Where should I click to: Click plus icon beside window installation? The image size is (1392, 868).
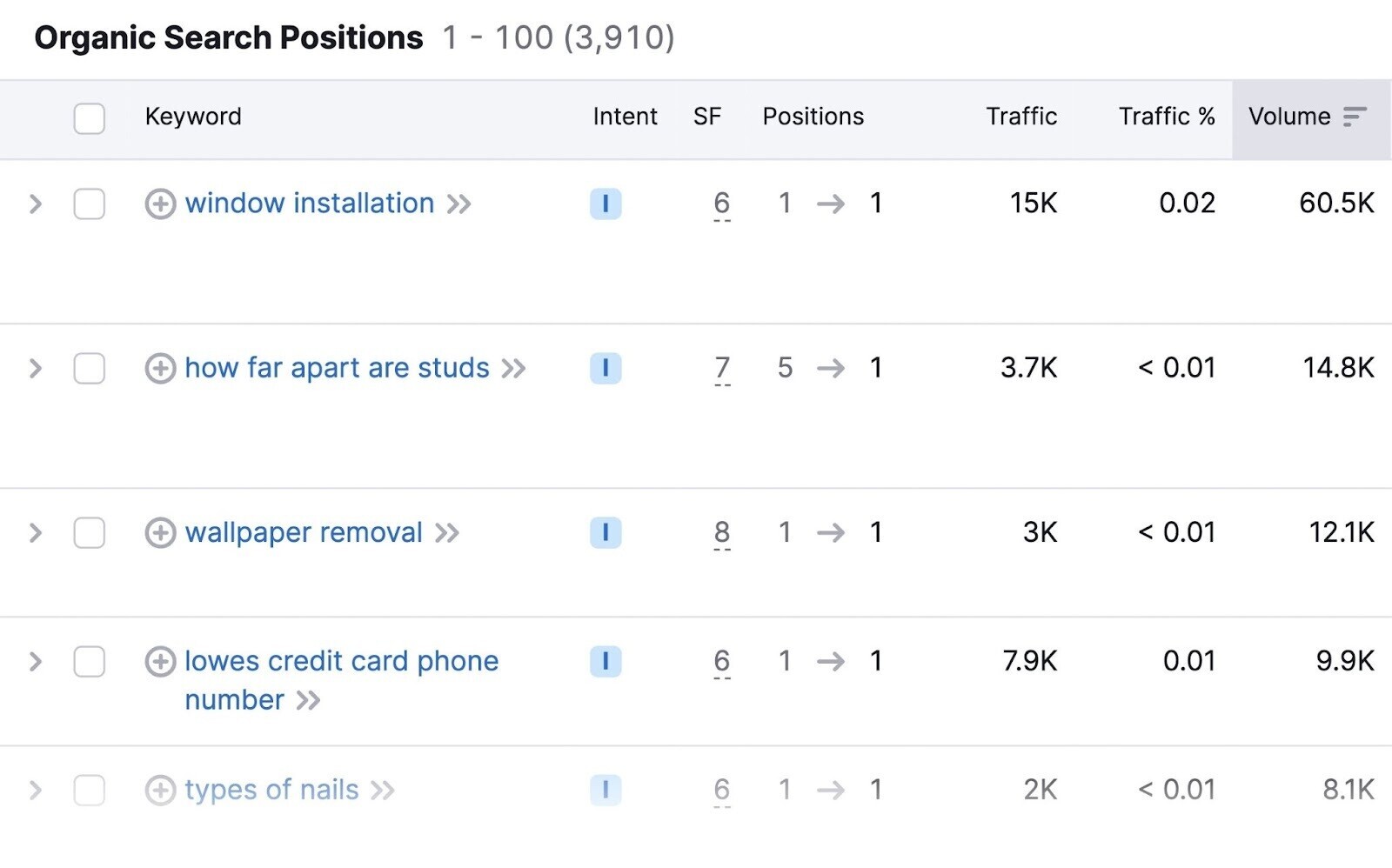click(x=160, y=204)
